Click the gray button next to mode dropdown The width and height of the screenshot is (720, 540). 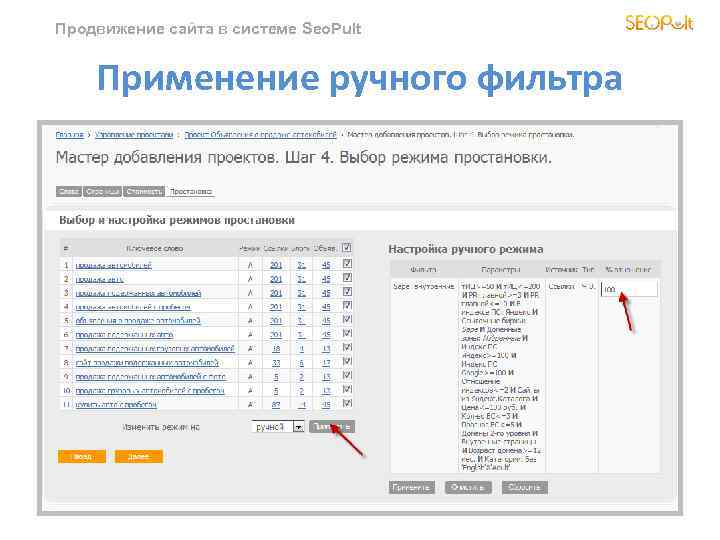pyautogui.click(x=332, y=427)
